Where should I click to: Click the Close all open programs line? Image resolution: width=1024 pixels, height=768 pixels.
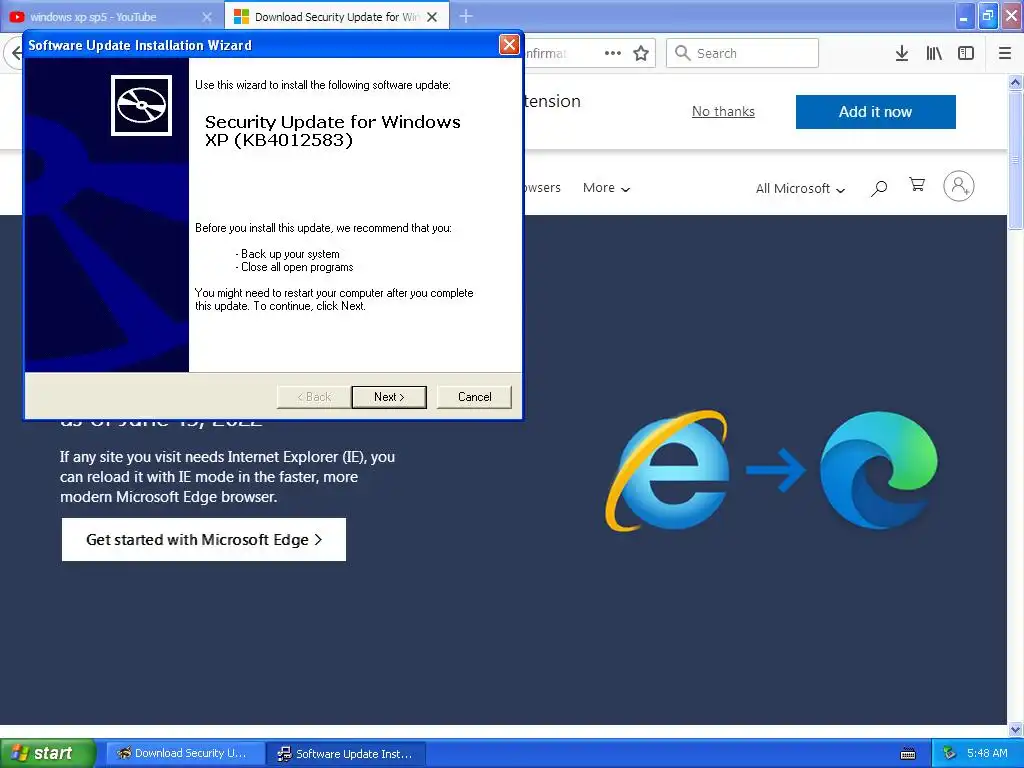coord(295,267)
